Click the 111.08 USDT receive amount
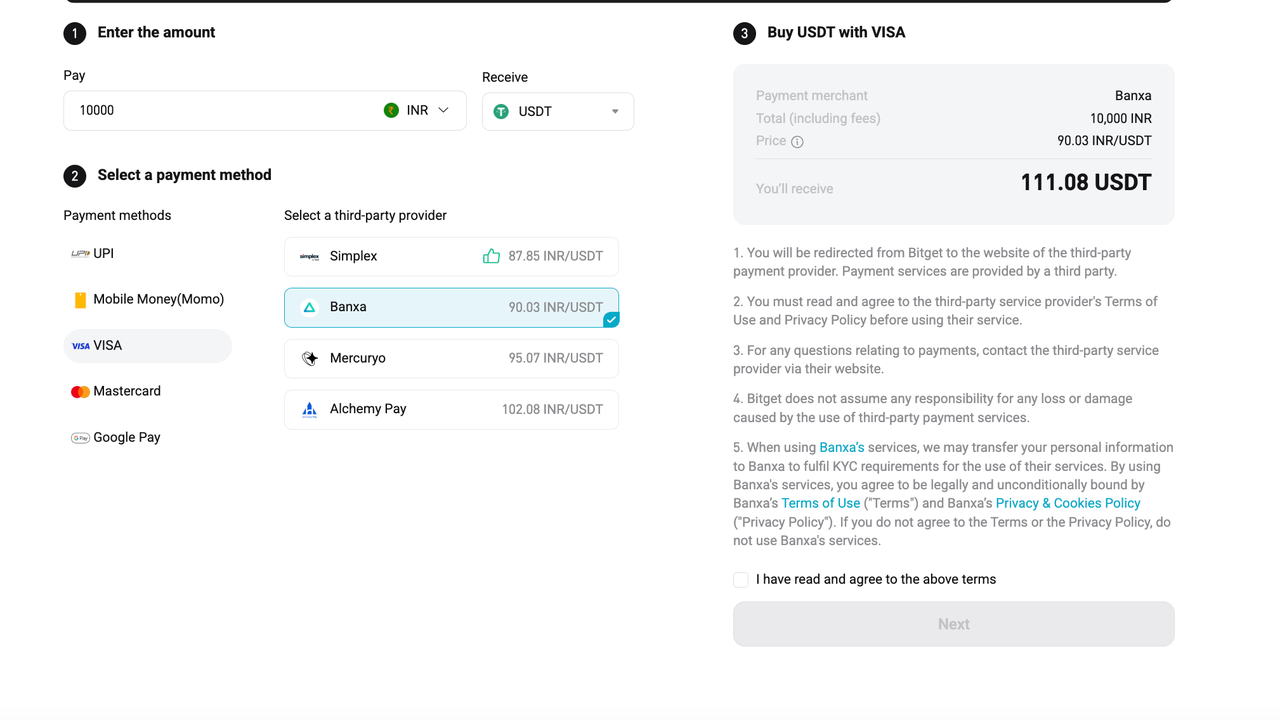The width and height of the screenshot is (1280, 720). pyautogui.click(x=1086, y=183)
